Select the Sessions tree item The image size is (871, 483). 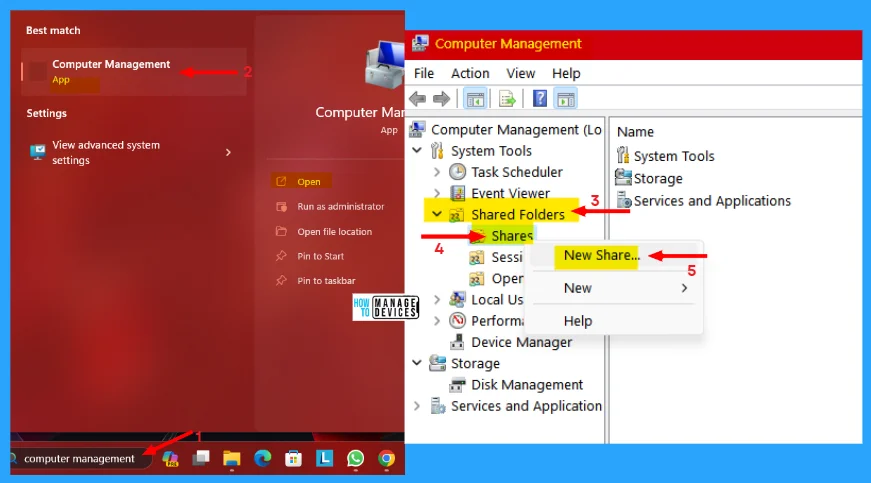[x=507, y=257]
